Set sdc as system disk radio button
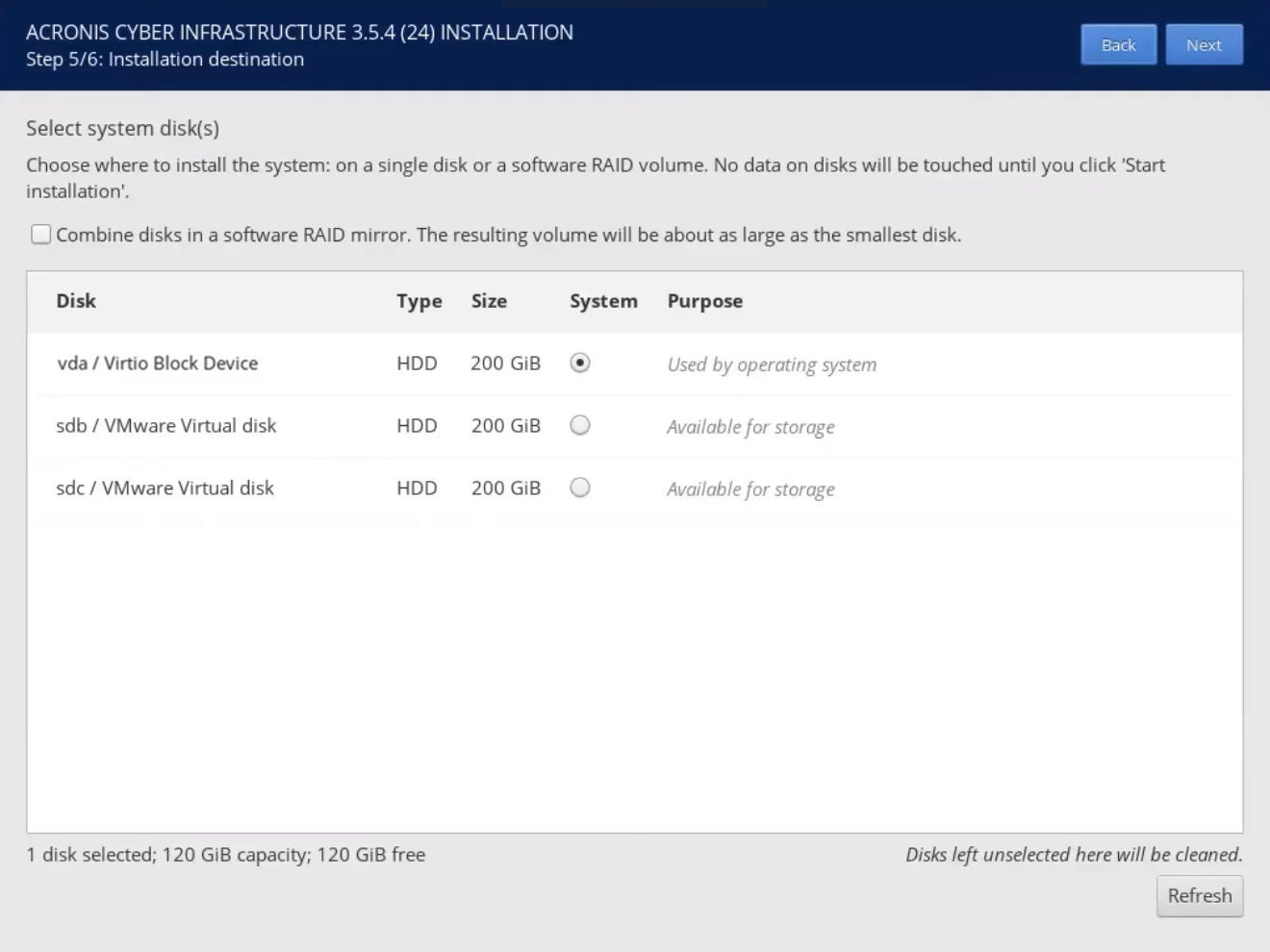 579,488
